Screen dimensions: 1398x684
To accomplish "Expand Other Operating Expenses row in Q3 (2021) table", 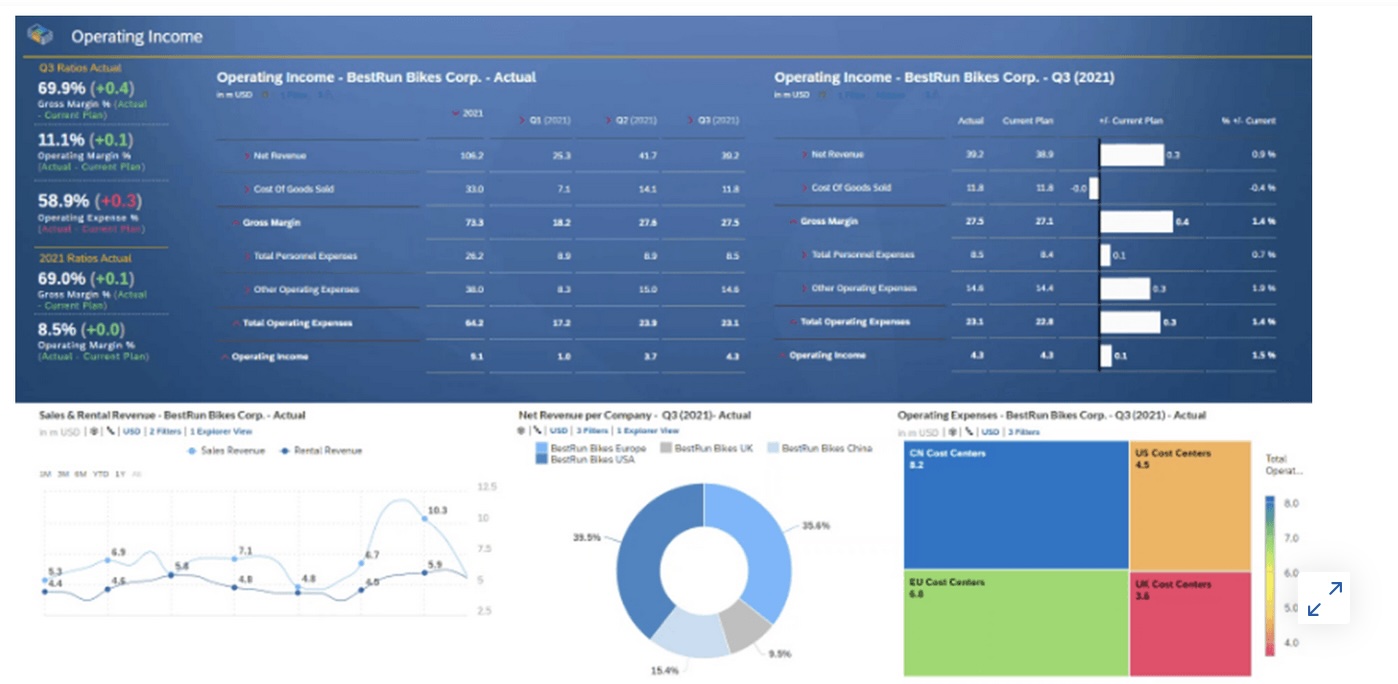I will pos(804,288).
